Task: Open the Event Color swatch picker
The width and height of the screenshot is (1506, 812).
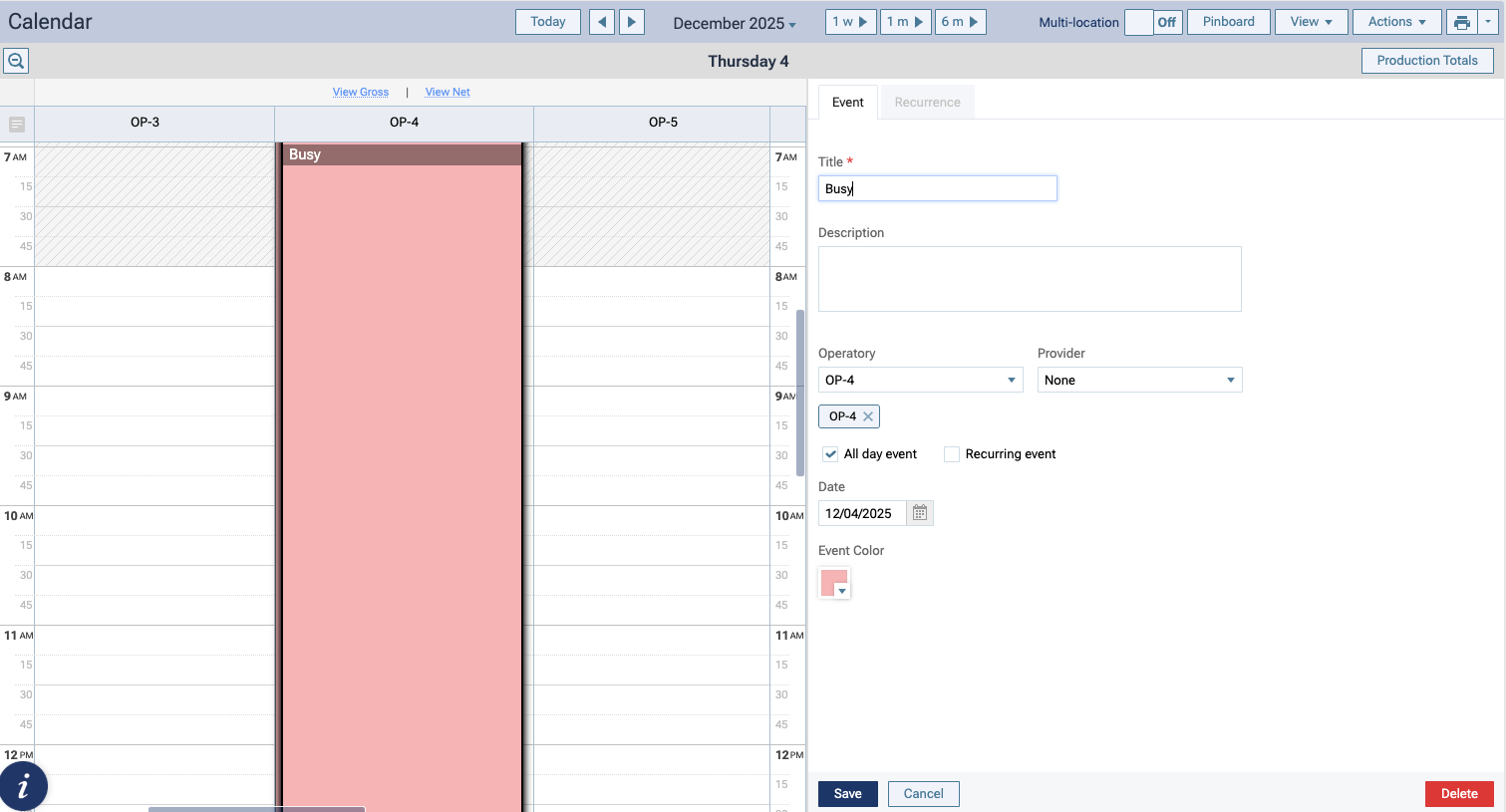Action: pyautogui.click(x=834, y=583)
